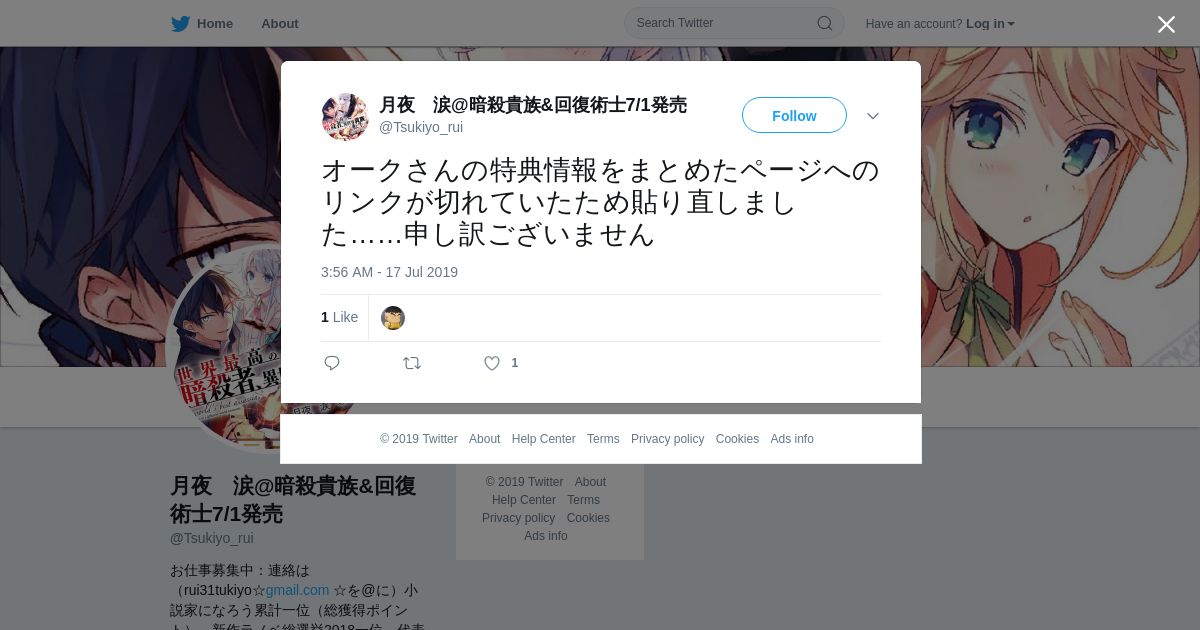This screenshot has width=1200, height=630.
Task: Click the search magnifier icon
Action: coord(825,23)
